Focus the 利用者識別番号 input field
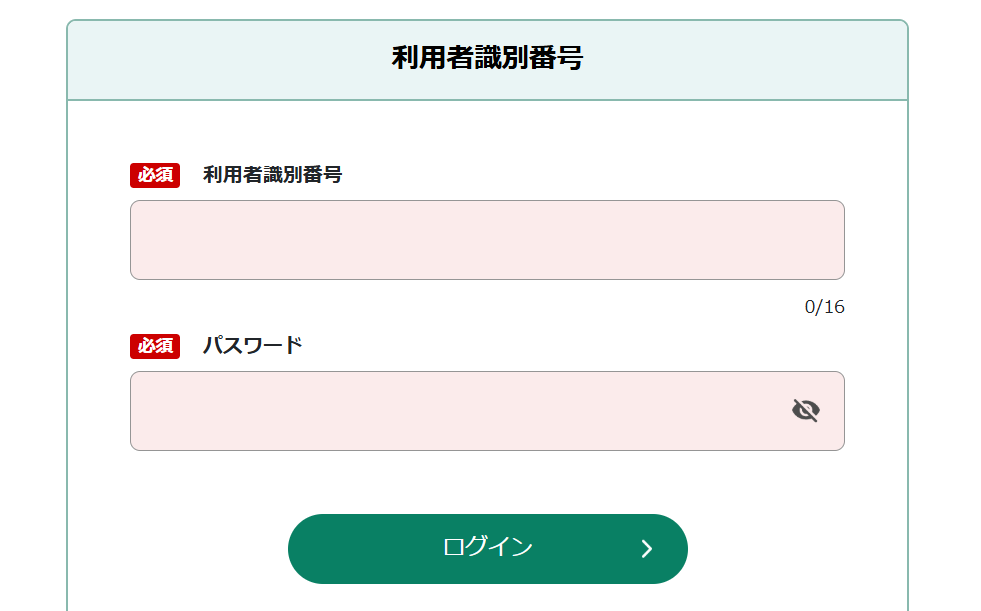 click(487, 240)
